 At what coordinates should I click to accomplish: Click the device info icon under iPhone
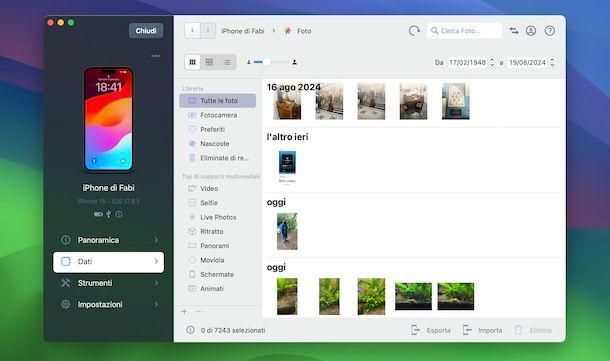tap(119, 214)
